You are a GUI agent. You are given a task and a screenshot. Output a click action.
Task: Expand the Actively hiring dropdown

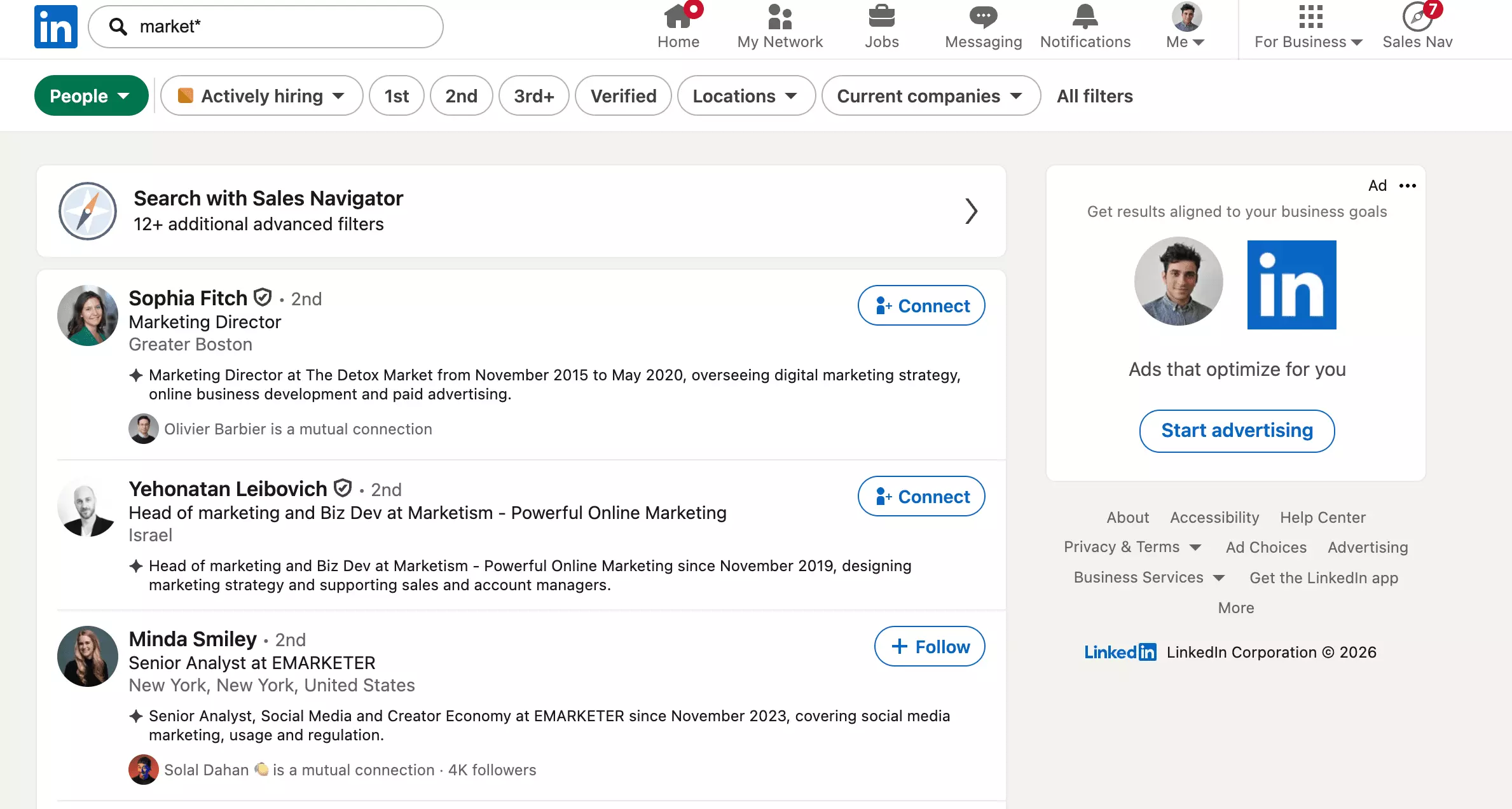pos(262,95)
